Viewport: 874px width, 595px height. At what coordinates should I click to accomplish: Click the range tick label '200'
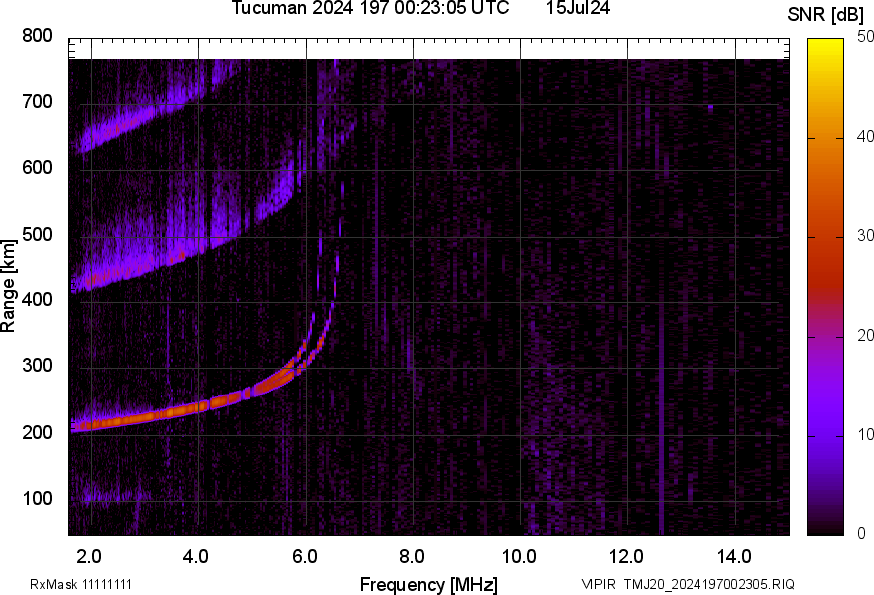(x=37, y=432)
